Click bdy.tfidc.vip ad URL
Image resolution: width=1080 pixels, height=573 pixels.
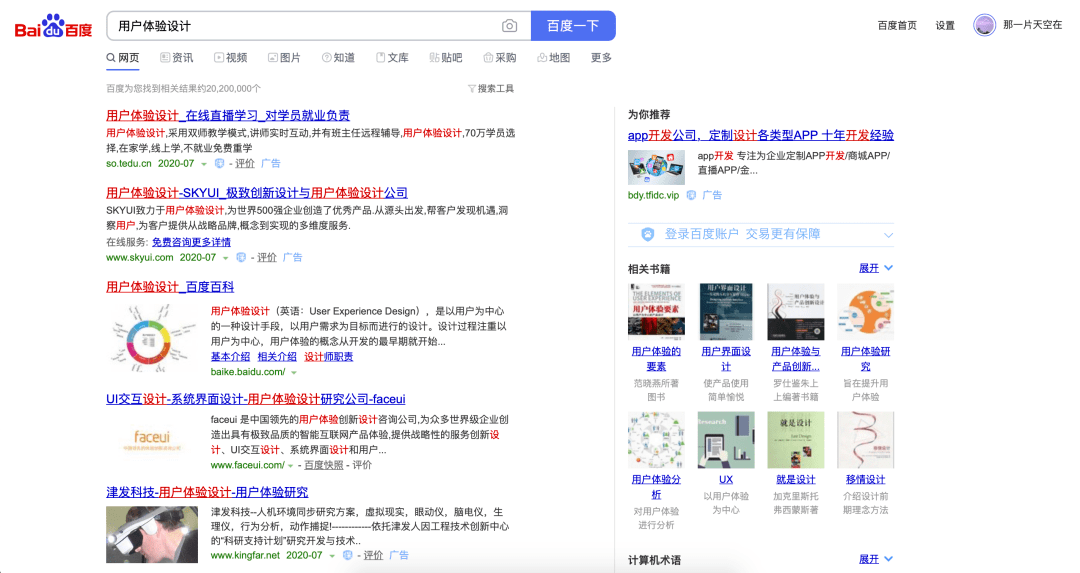653,196
